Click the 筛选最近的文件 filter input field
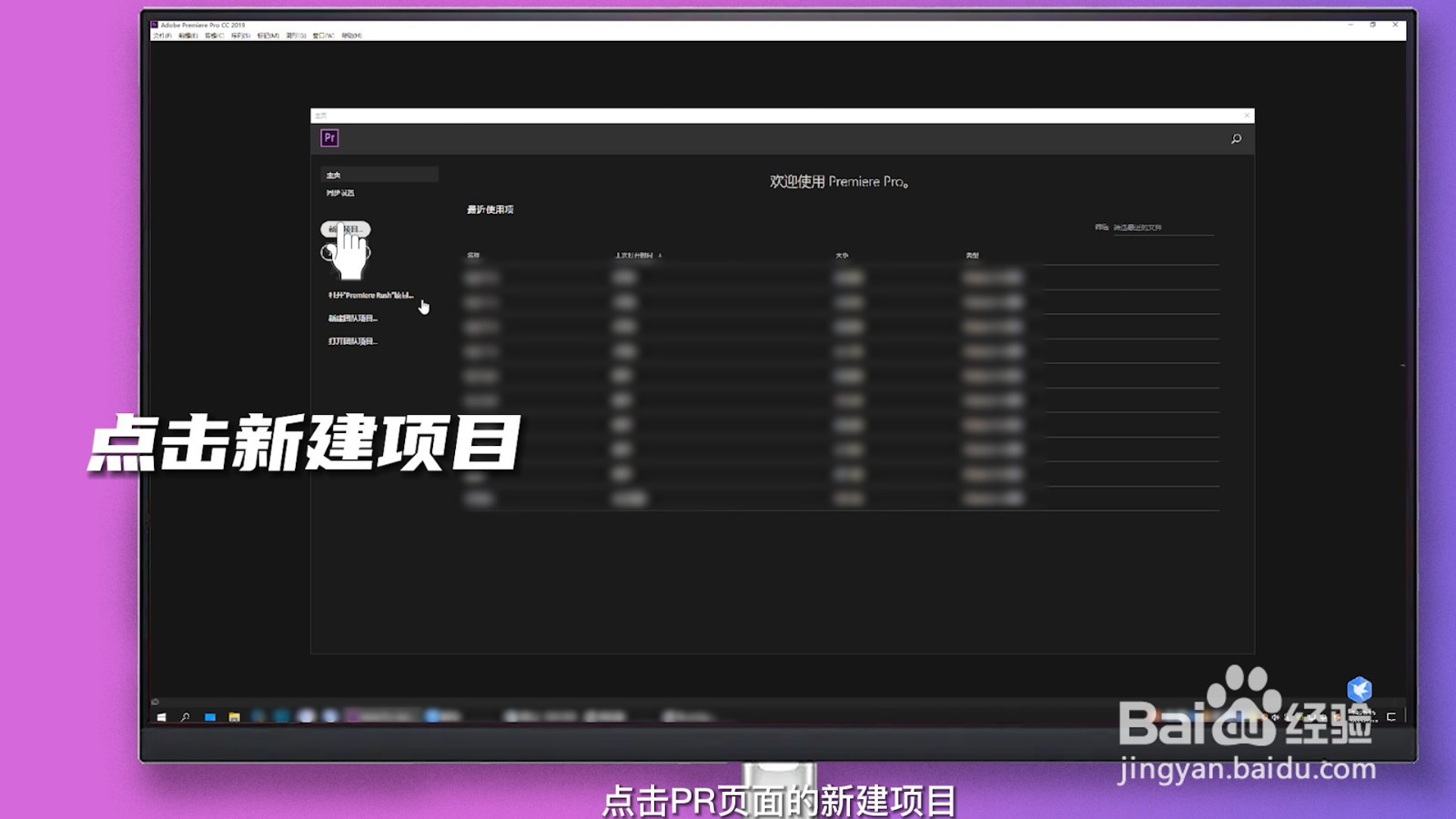The width and height of the screenshot is (1456, 819). [x=1163, y=227]
